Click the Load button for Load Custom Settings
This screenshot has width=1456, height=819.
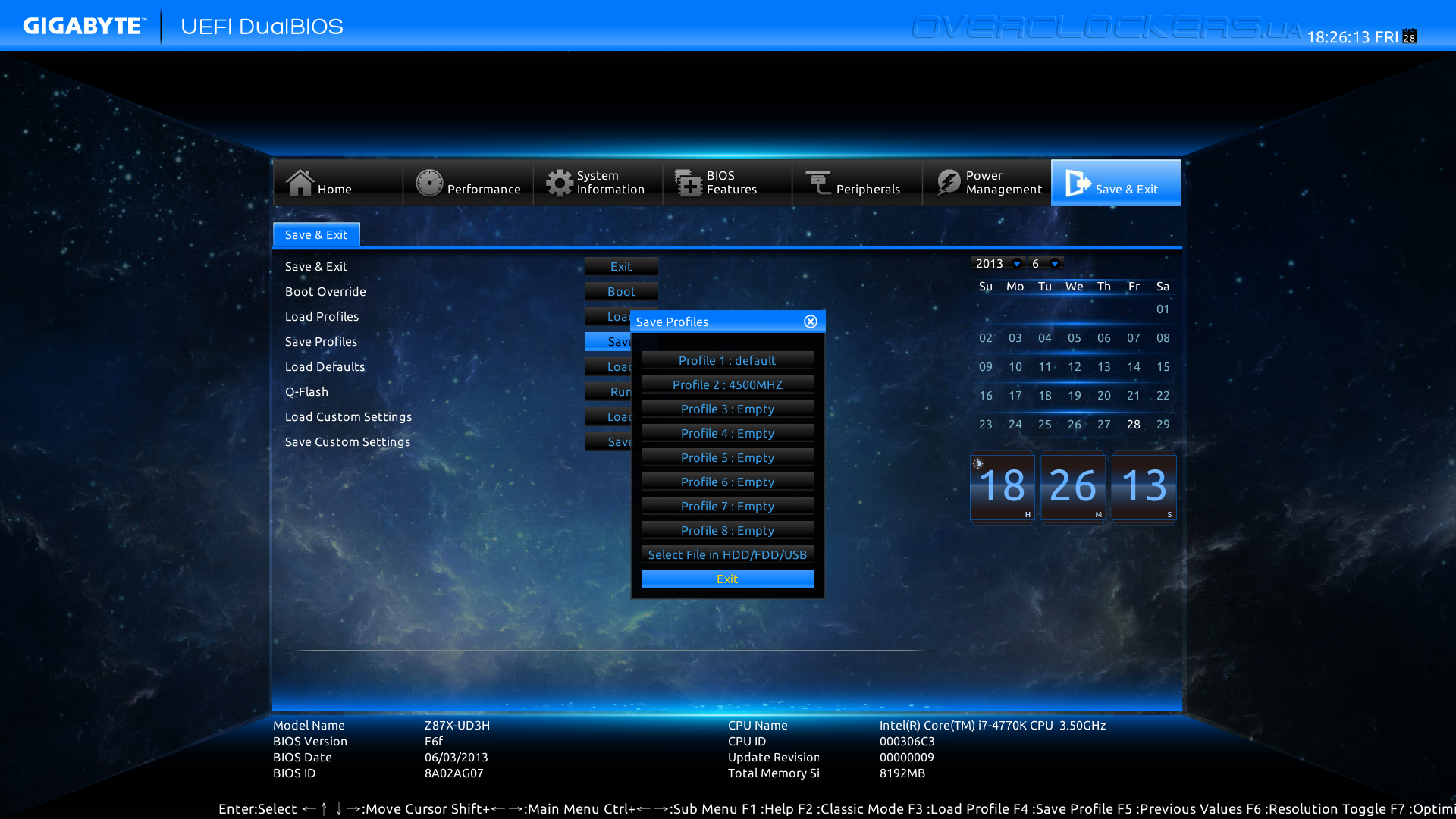[608, 417]
